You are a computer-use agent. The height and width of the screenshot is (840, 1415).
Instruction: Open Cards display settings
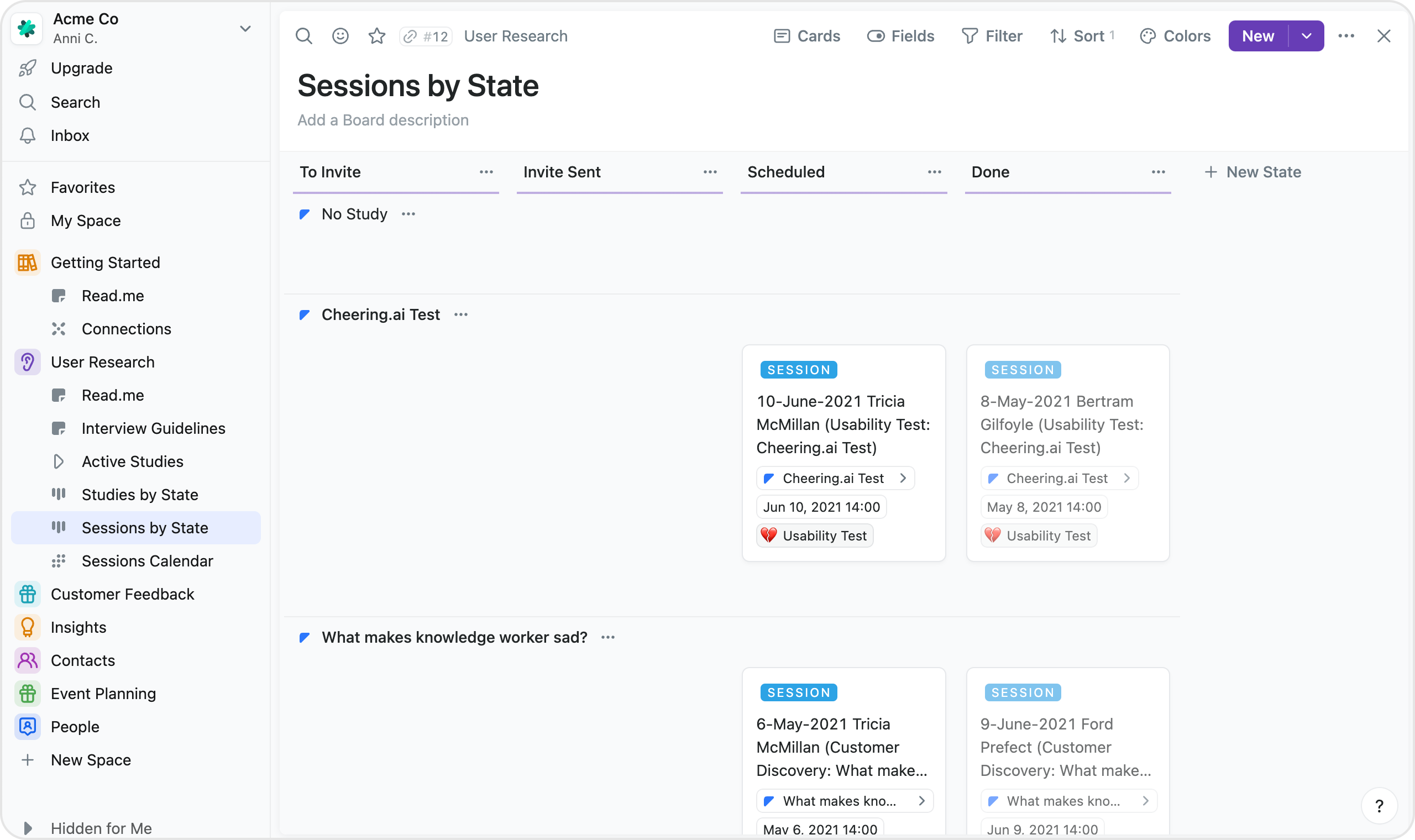click(x=806, y=36)
